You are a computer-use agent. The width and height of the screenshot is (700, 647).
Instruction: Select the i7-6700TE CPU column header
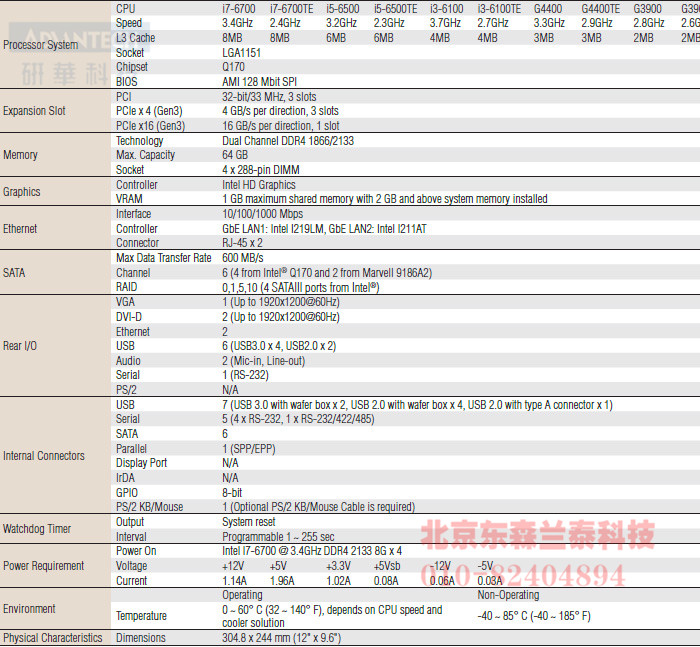(x=292, y=8)
